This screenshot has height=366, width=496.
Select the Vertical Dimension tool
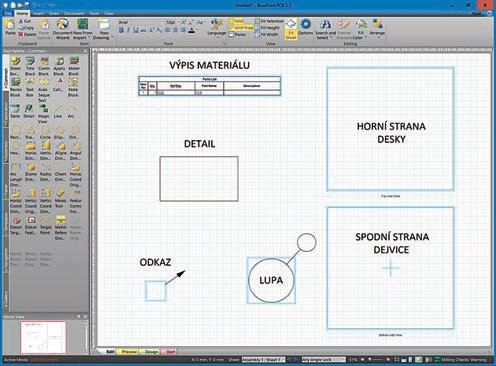(x=45, y=150)
